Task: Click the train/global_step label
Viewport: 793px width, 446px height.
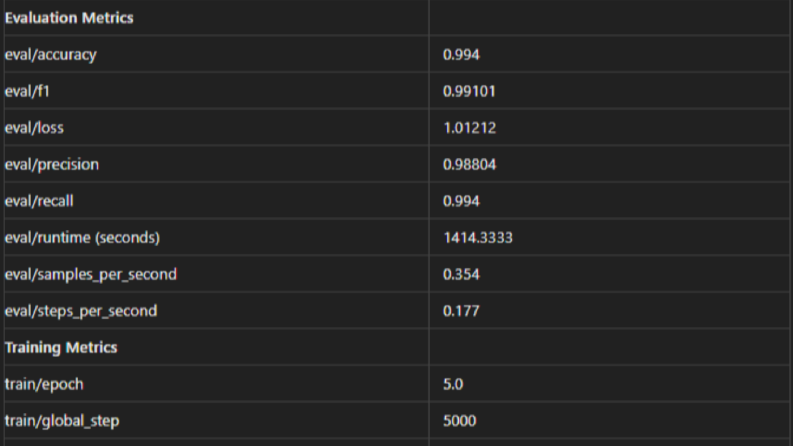Action: 62,421
